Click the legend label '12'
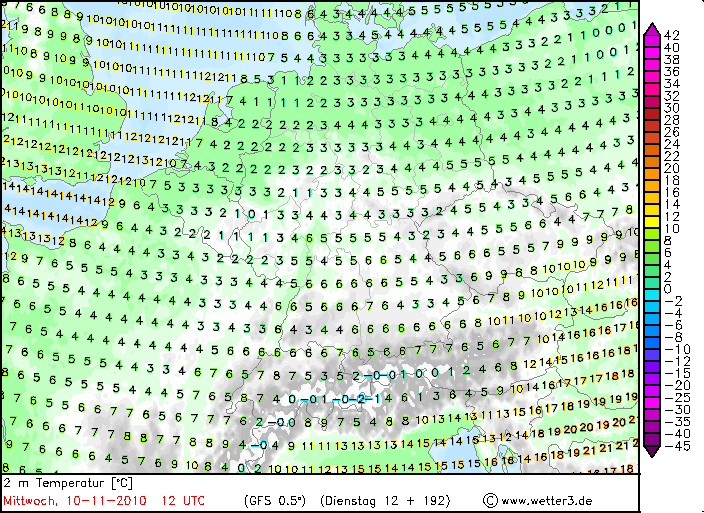Screen dimensions: 704x513 click(671, 217)
